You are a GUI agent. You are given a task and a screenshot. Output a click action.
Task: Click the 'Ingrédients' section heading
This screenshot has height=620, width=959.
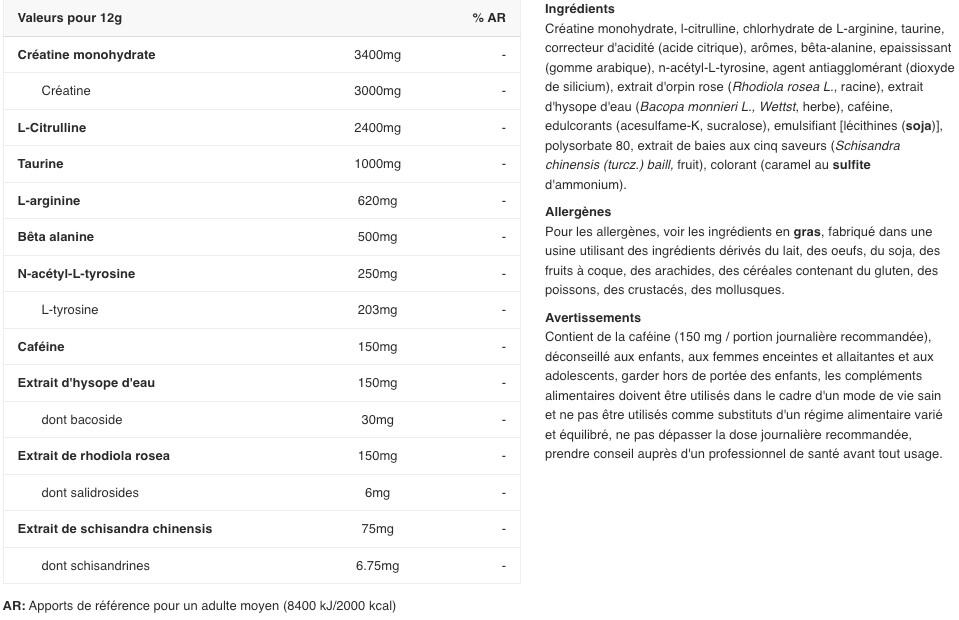[580, 9]
